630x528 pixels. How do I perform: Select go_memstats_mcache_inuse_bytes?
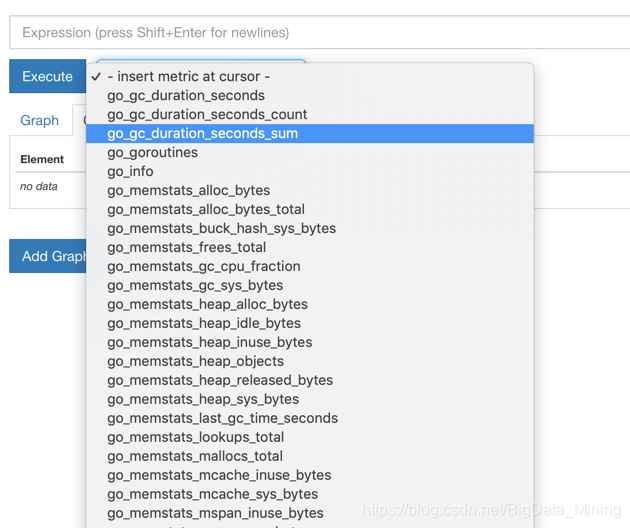pyautogui.click(x=310, y=475)
